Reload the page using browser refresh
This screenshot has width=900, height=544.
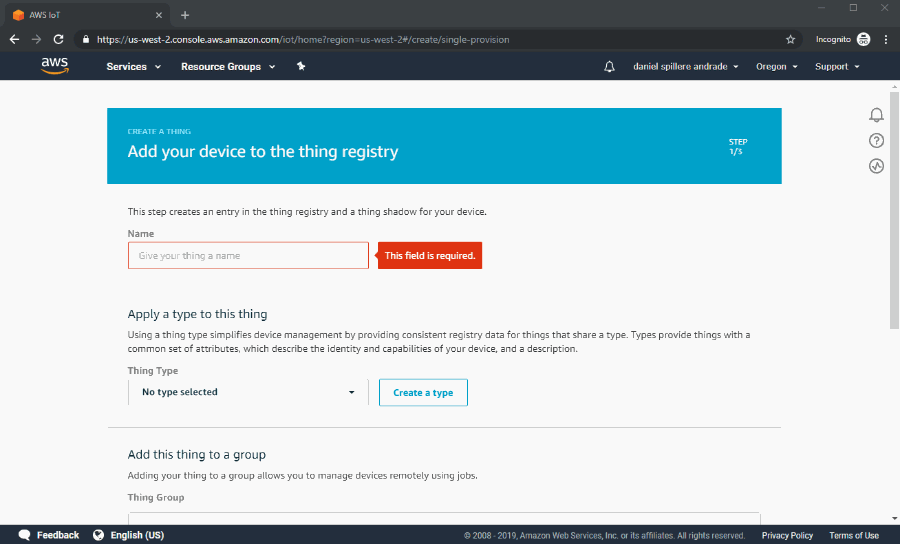[59, 39]
